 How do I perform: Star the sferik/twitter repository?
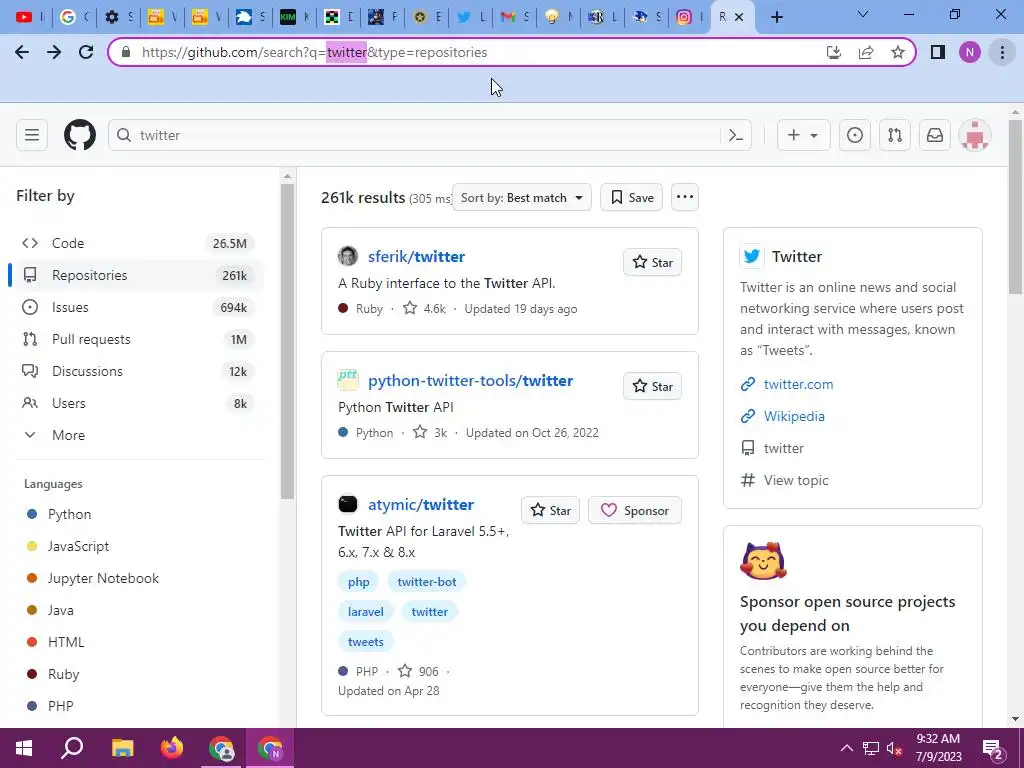[652, 263]
